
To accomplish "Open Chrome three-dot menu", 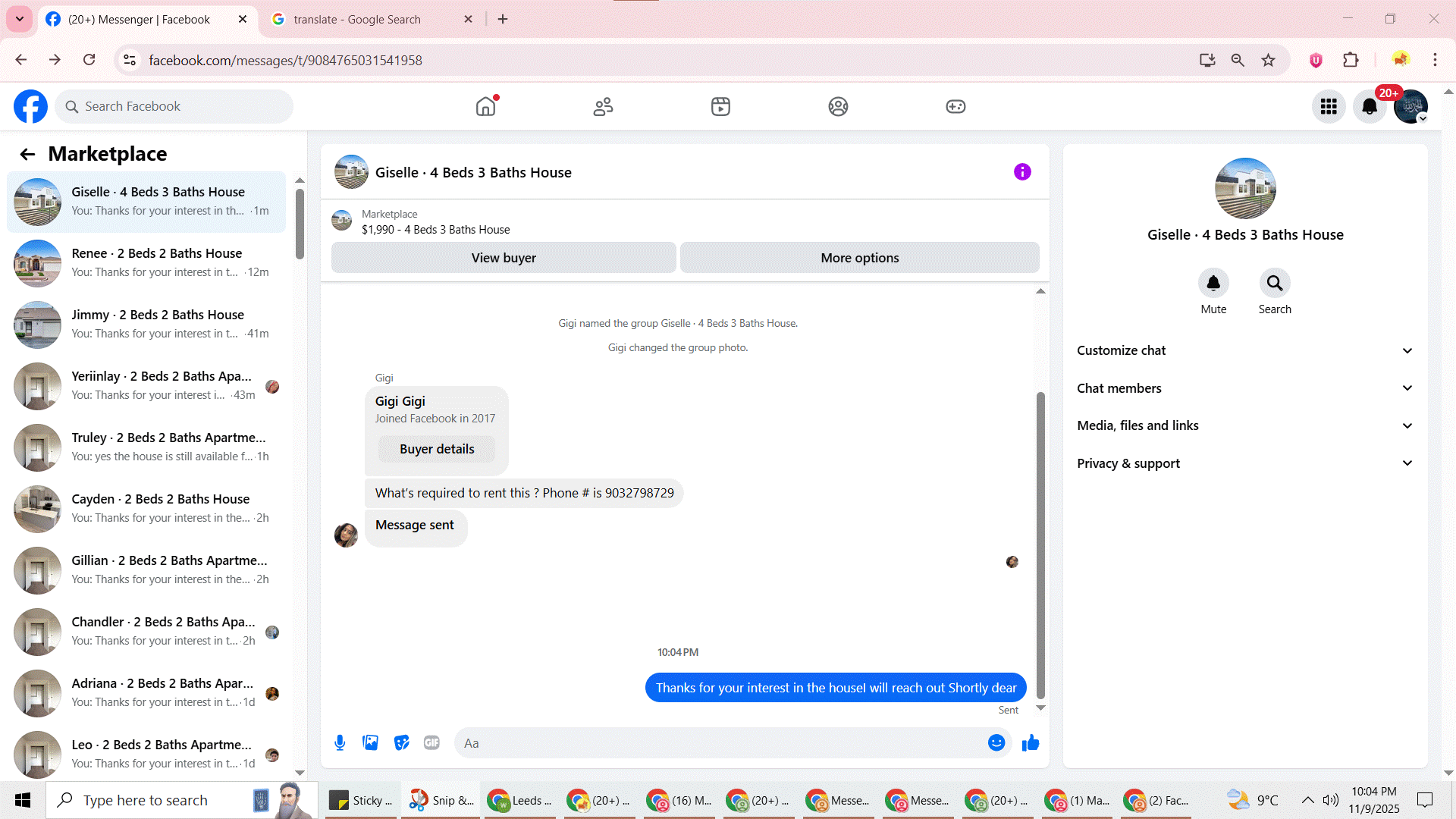I will pos(1435,60).
